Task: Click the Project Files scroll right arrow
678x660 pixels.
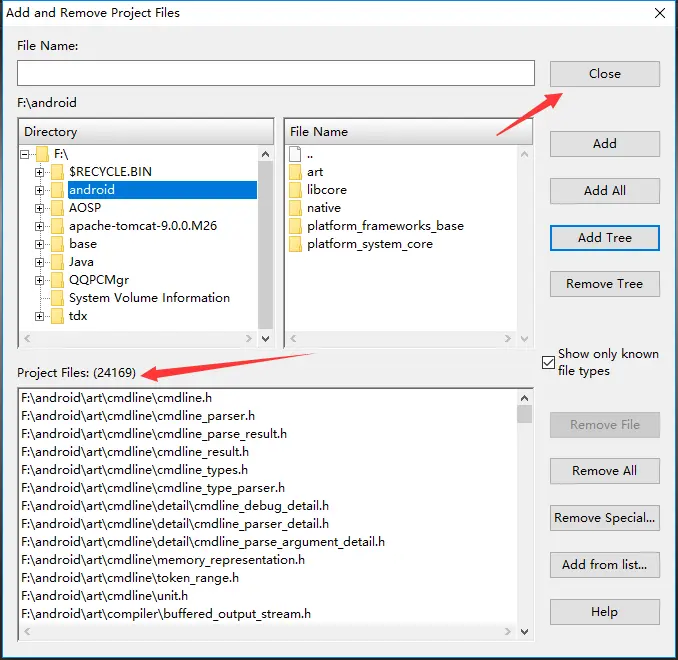Action: coord(508,632)
